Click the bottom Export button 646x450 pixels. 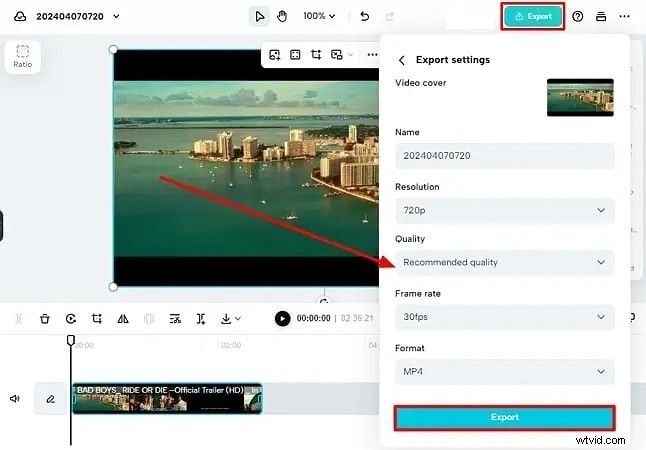click(505, 417)
